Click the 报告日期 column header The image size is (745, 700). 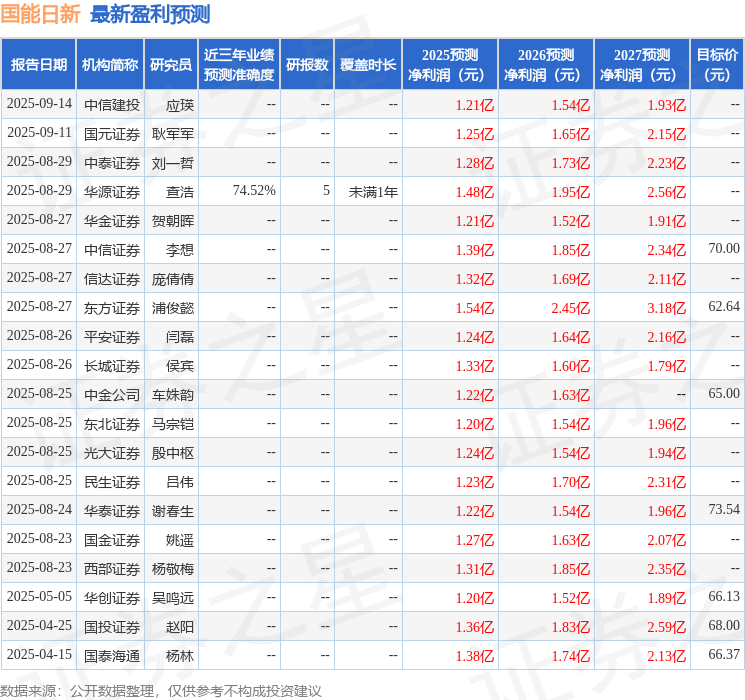(38, 64)
